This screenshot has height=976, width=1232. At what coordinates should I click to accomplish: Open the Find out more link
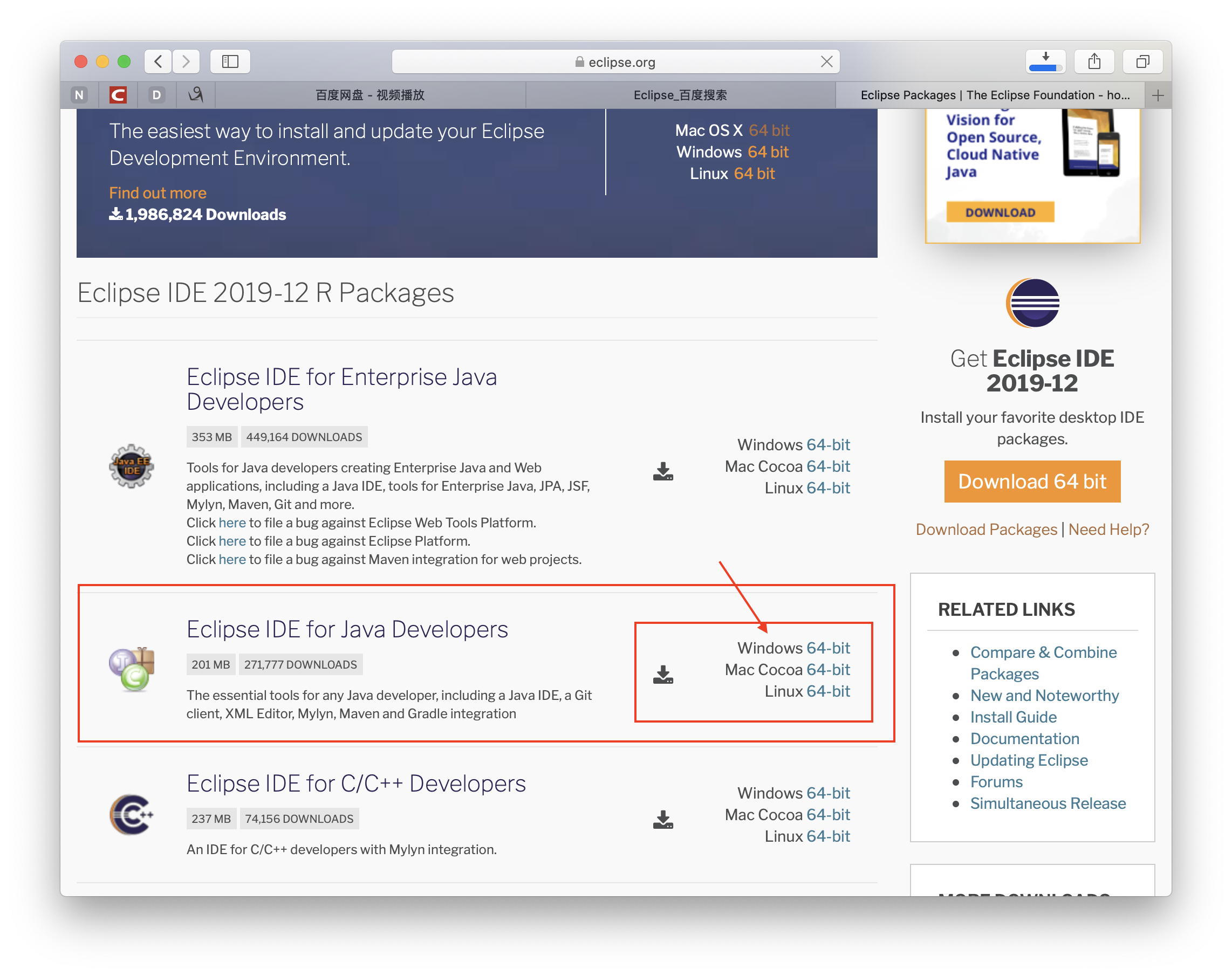[x=158, y=193]
